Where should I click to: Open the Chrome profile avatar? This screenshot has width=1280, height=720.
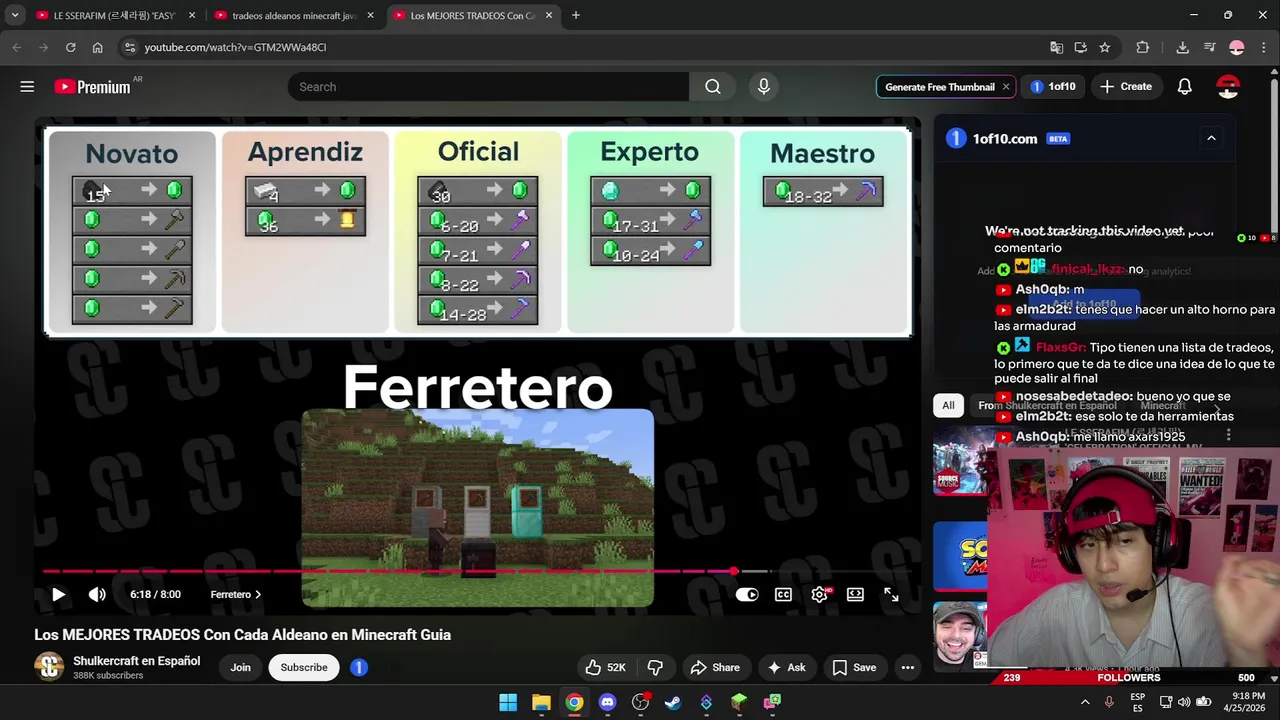coord(1237,47)
